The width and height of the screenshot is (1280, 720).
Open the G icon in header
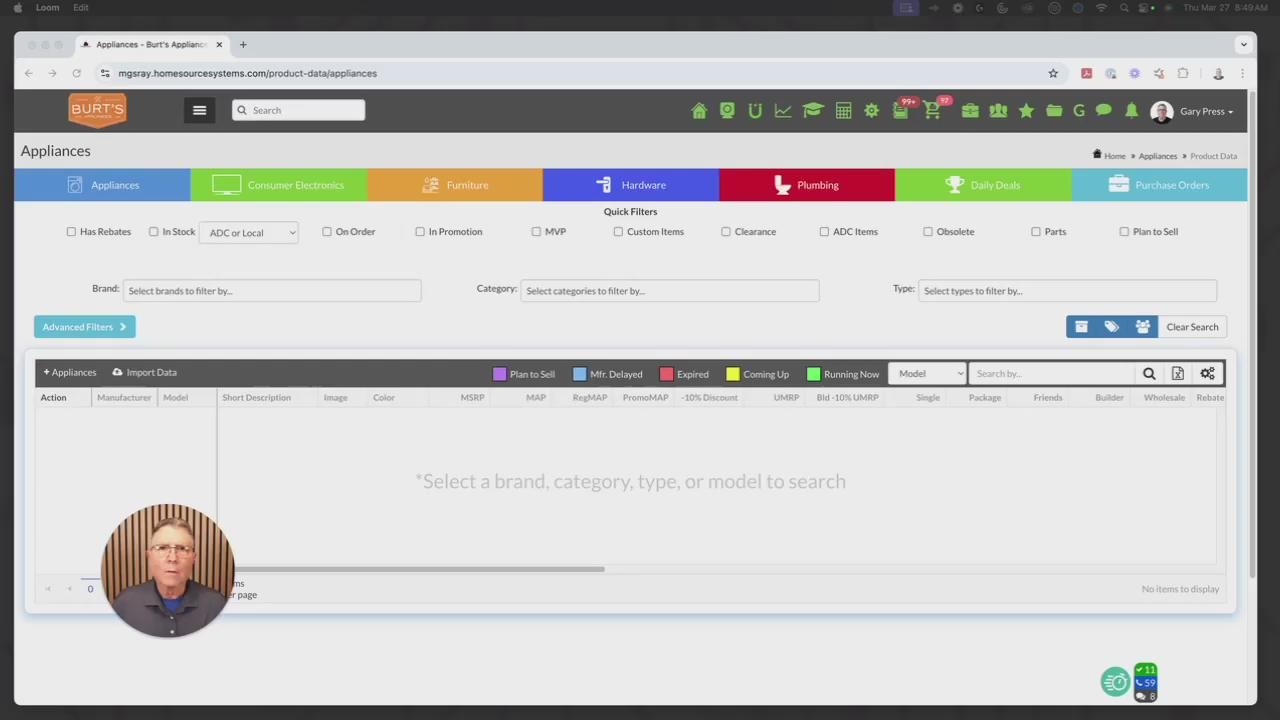coord(1079,111)
